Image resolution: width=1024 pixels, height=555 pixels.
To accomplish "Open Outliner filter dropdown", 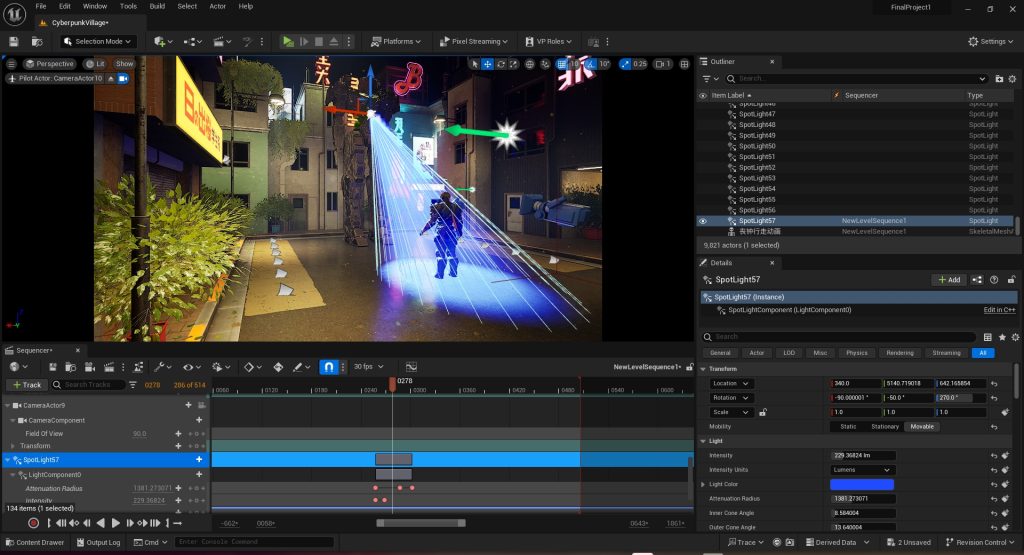I will 710,78.
